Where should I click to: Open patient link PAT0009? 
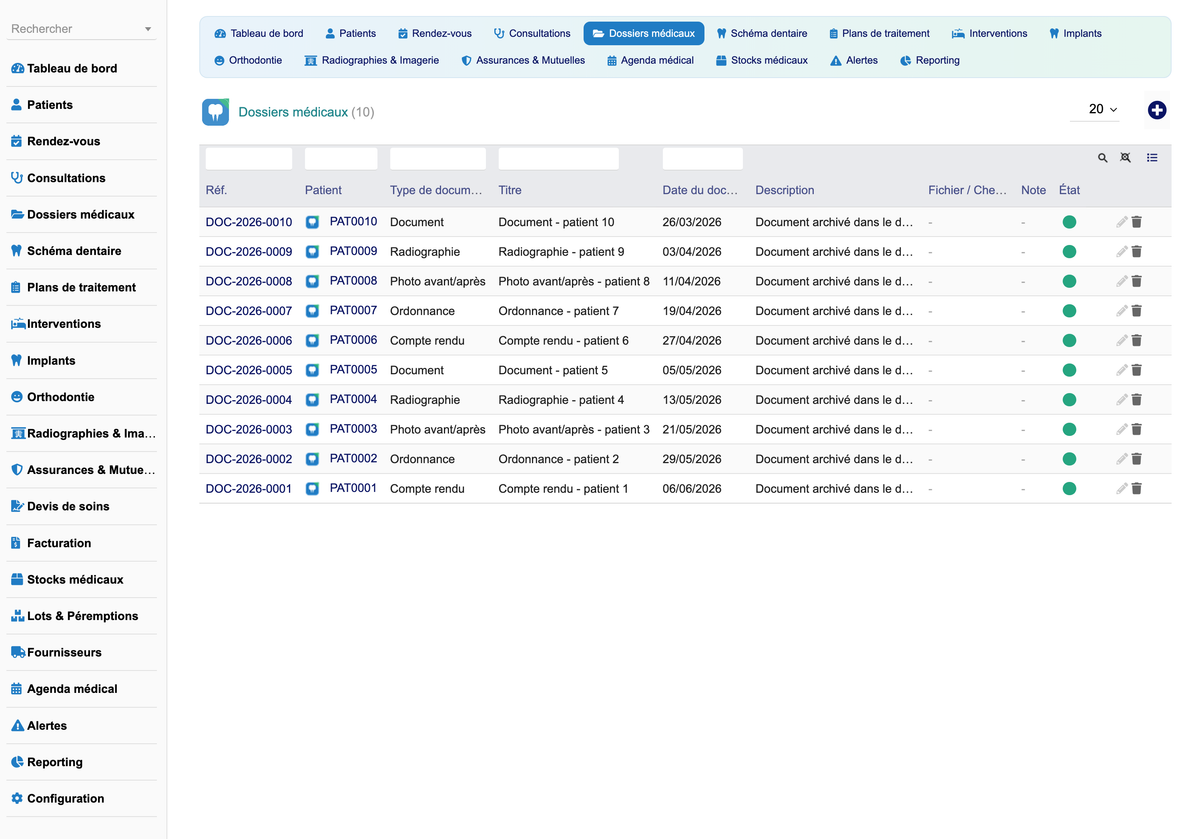354,251
